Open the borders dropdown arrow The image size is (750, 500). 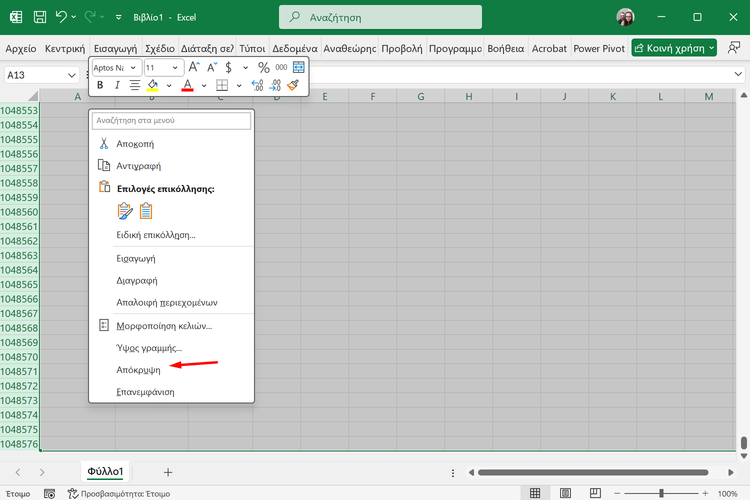pos(237,86)
